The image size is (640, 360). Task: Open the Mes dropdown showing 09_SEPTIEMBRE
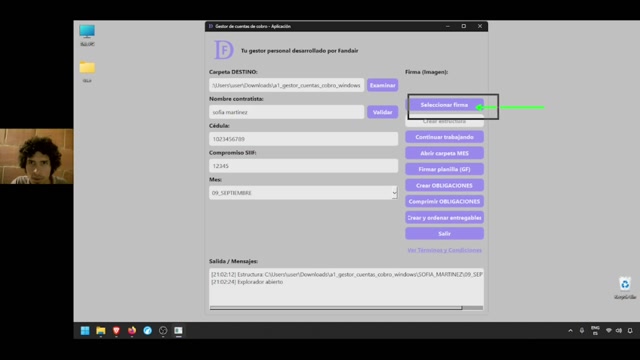(x=303, y=193)
